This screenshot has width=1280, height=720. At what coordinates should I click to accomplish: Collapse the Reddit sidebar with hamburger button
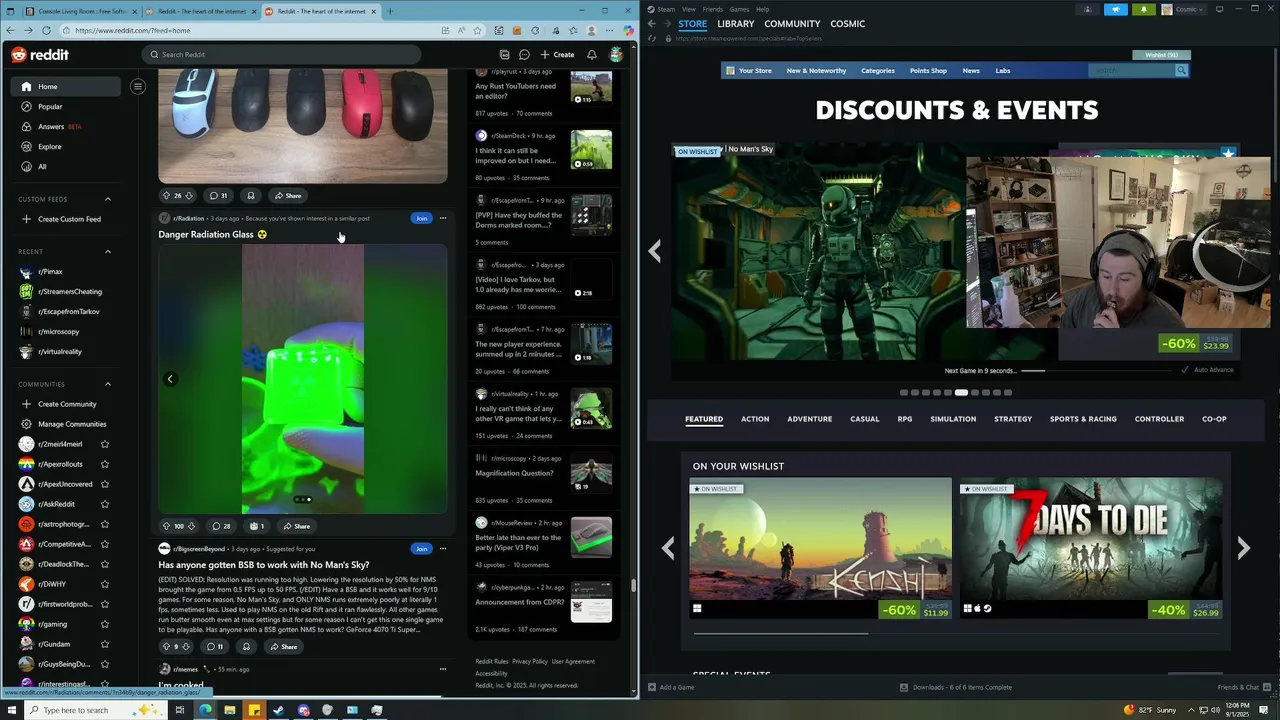coord(138,86)
